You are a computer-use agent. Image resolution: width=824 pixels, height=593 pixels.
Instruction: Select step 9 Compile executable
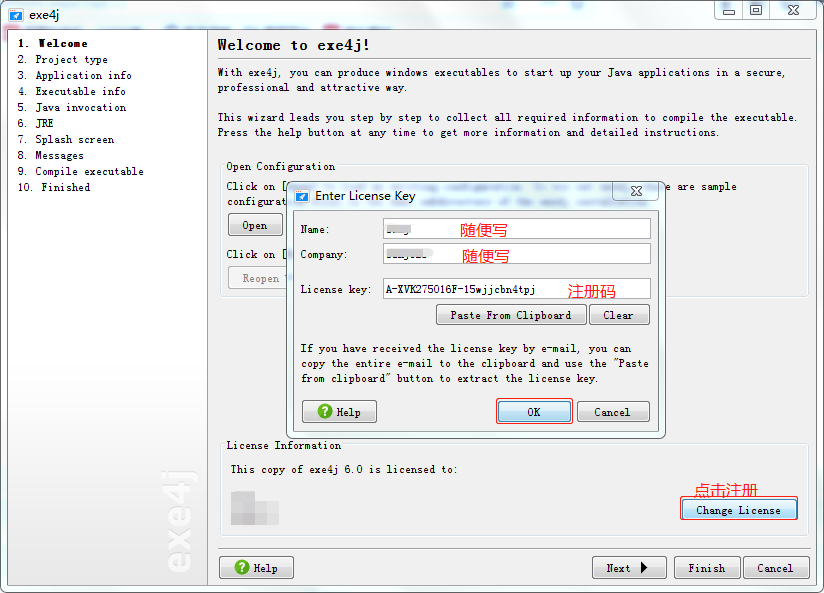80,171
